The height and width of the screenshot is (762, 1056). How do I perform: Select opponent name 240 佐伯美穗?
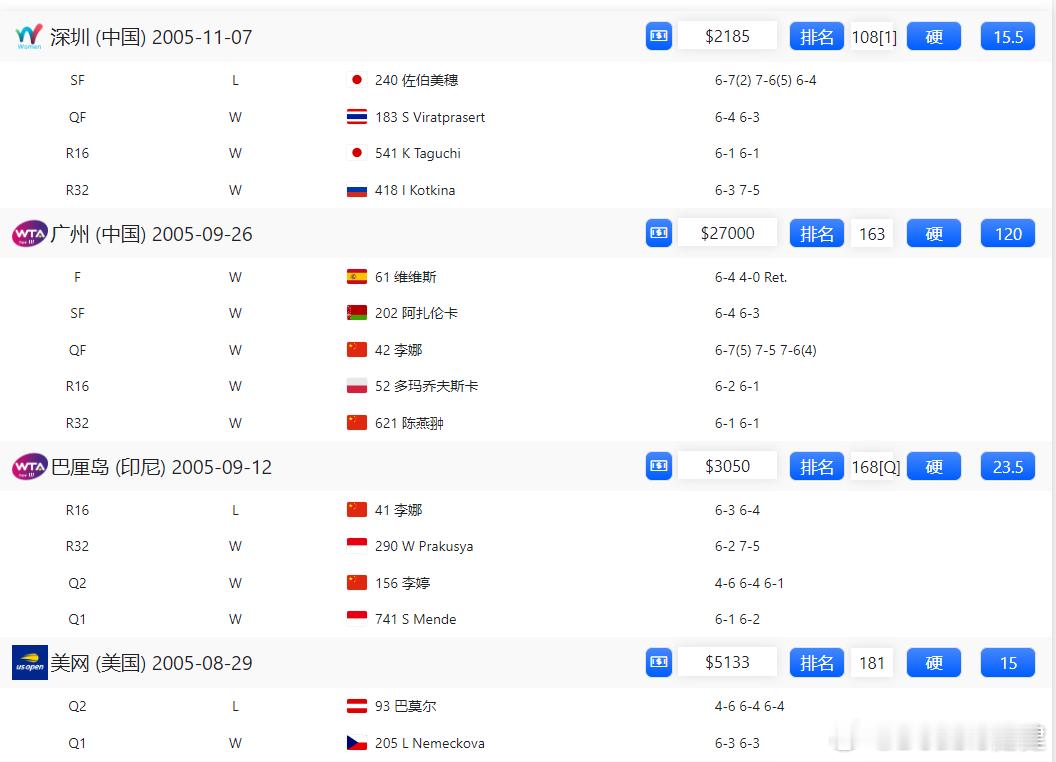(416, 80)
